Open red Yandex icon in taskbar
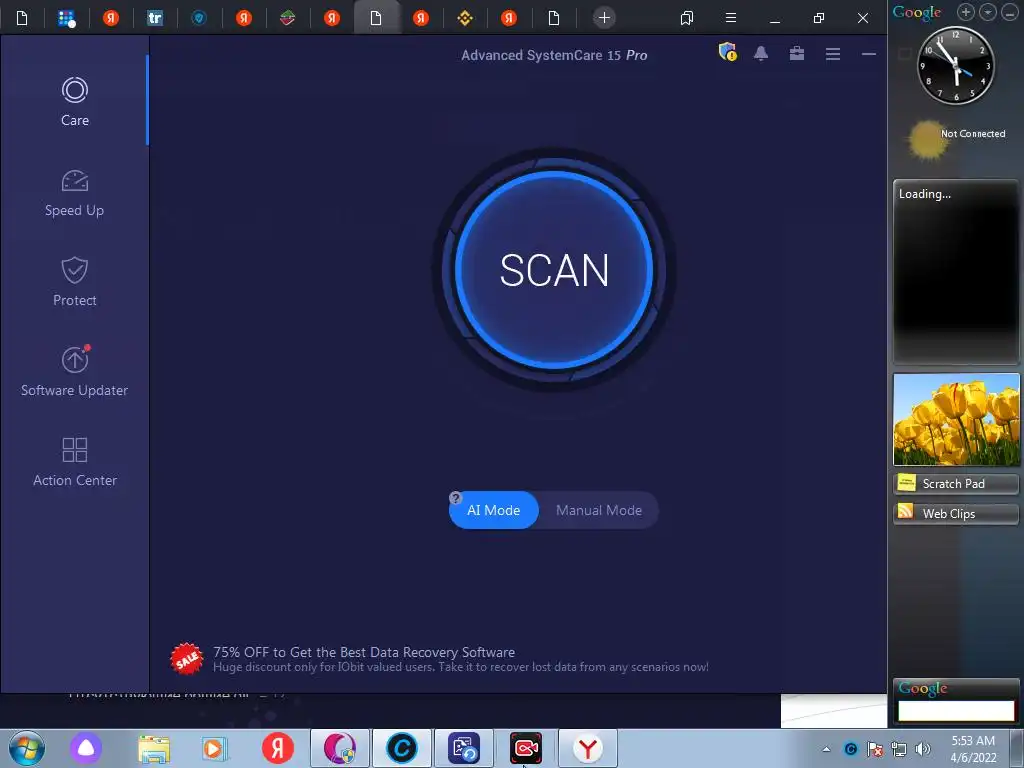The height and width of the screenshot is (768, 1024). tap(278, 748)
